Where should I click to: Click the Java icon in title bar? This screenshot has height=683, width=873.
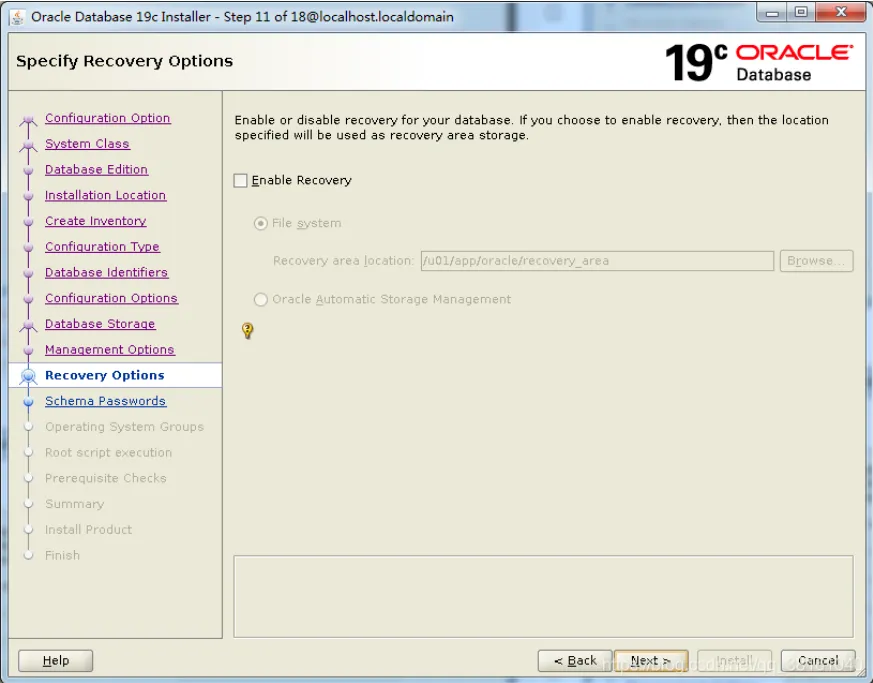pyautogui.click(x=17, y=17)
